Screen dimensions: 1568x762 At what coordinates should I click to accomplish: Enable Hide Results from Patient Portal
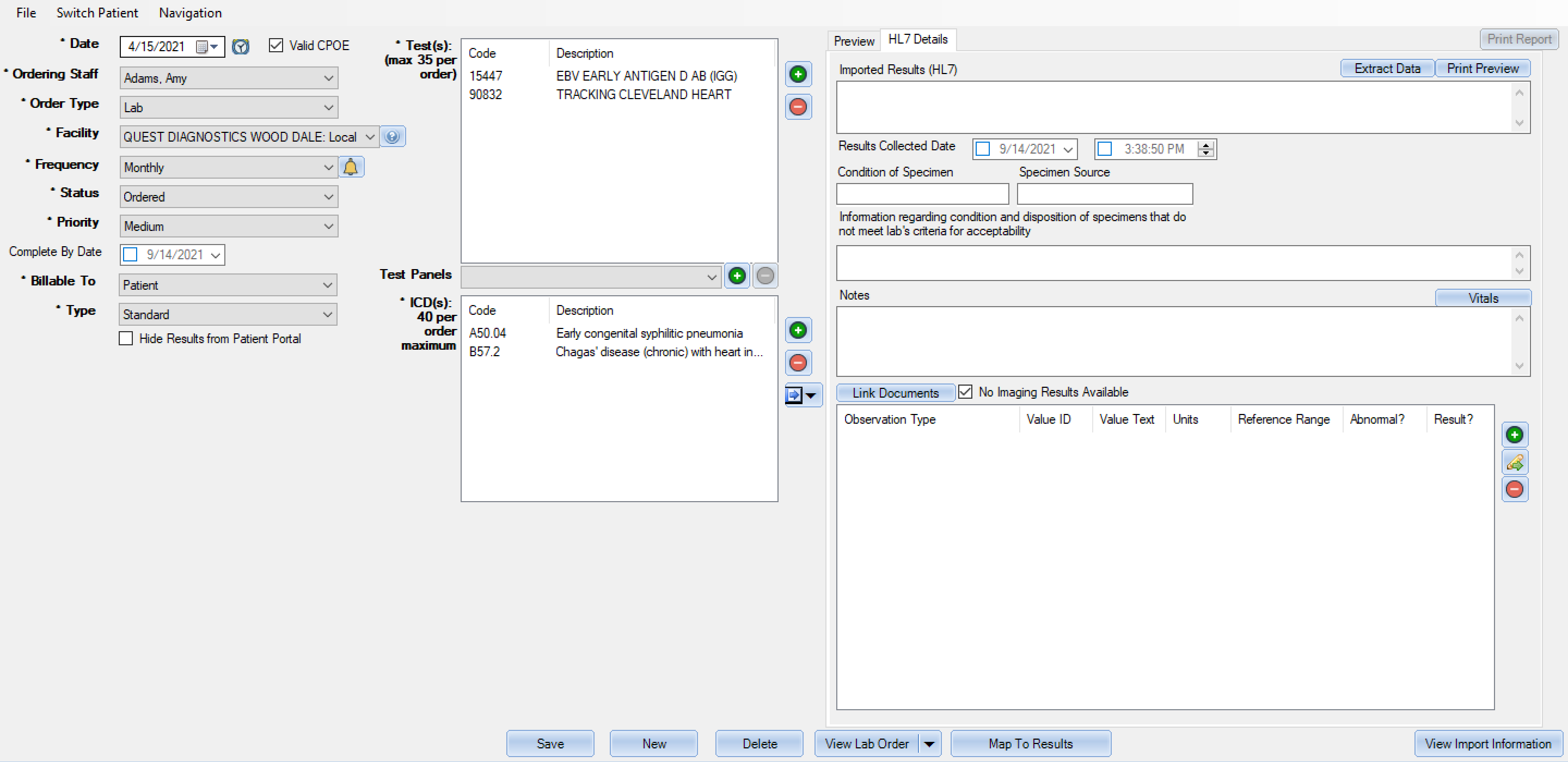click(x=126, y=338)
